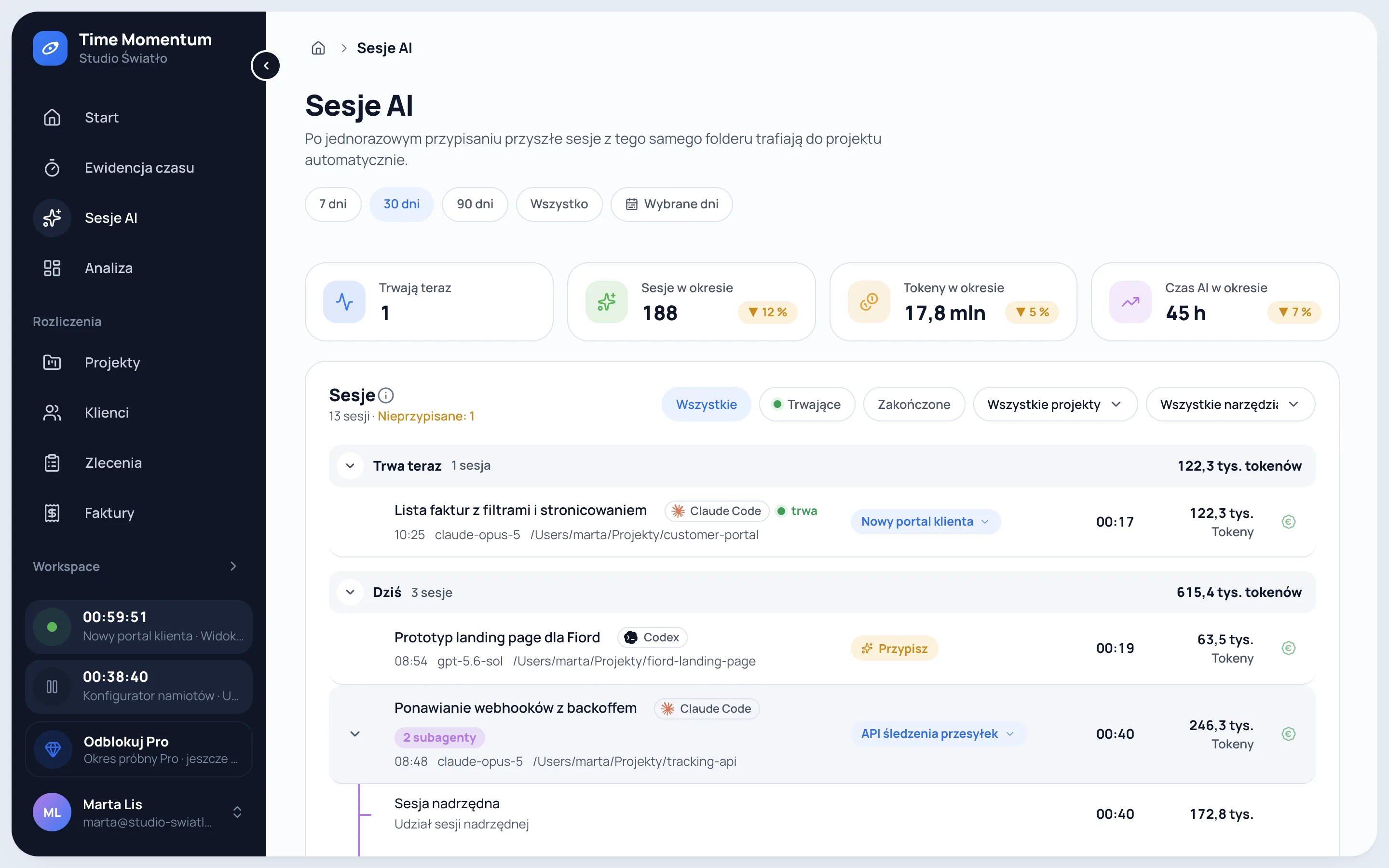Expand the Workspace section
Viewport: 1389px width, 868px height.
[233, 567]
